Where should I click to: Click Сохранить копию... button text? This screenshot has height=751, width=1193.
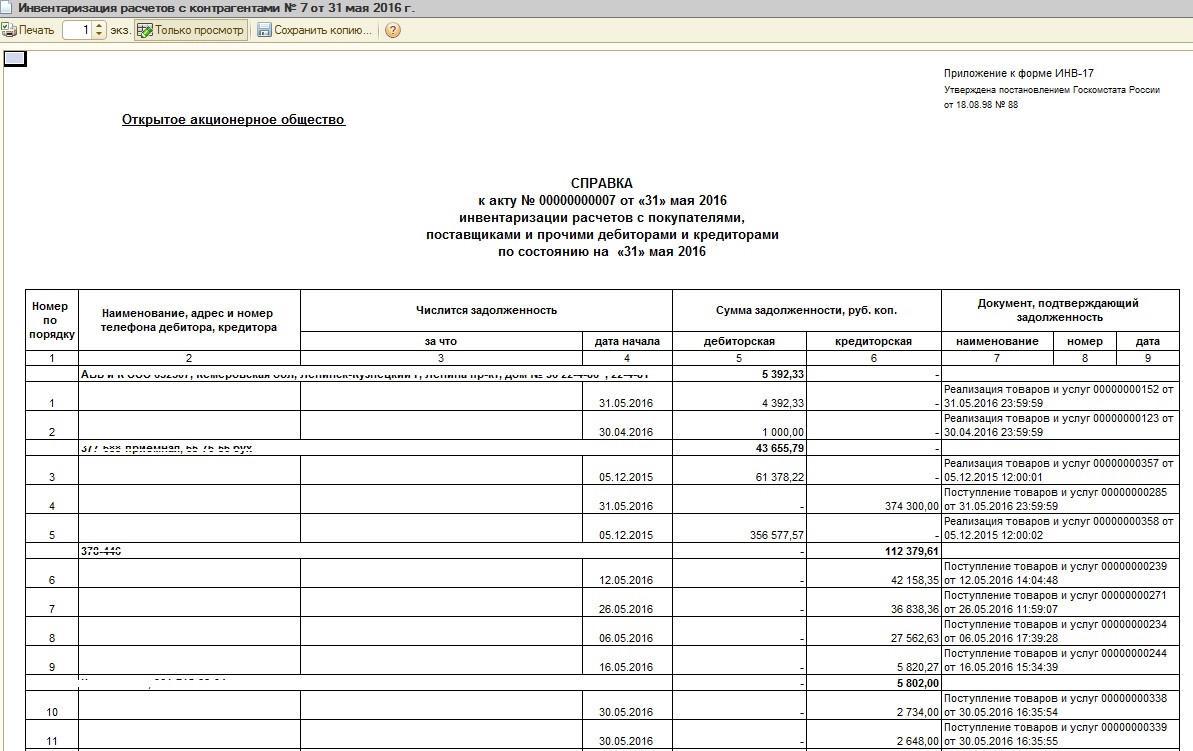323,30
